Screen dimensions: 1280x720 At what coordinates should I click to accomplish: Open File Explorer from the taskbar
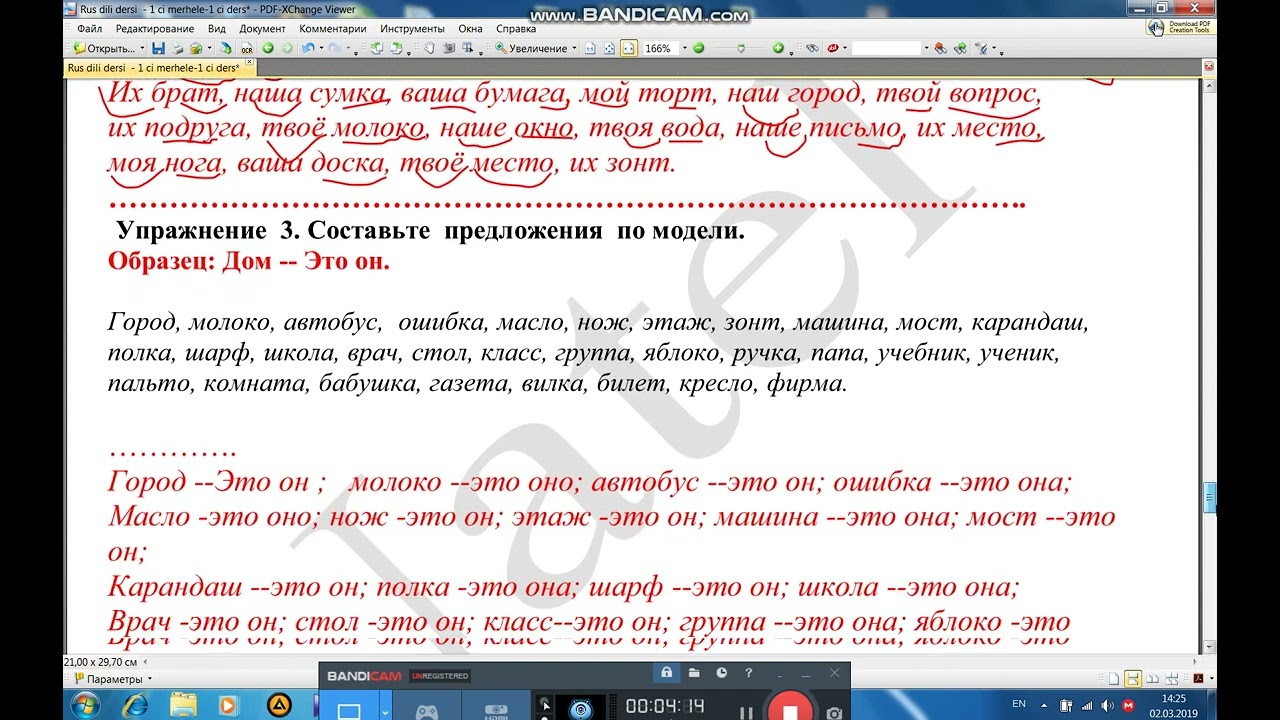183,705
